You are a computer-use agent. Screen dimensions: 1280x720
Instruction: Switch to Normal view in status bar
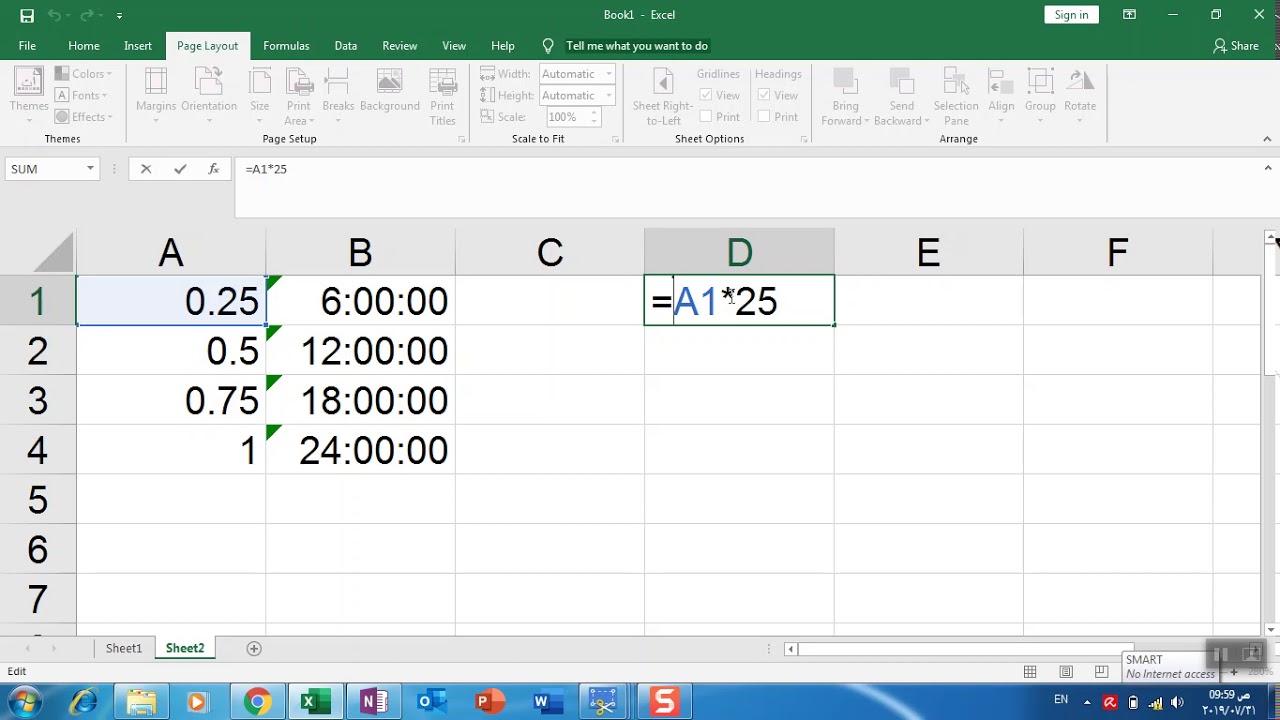[x=1030, y=672]
